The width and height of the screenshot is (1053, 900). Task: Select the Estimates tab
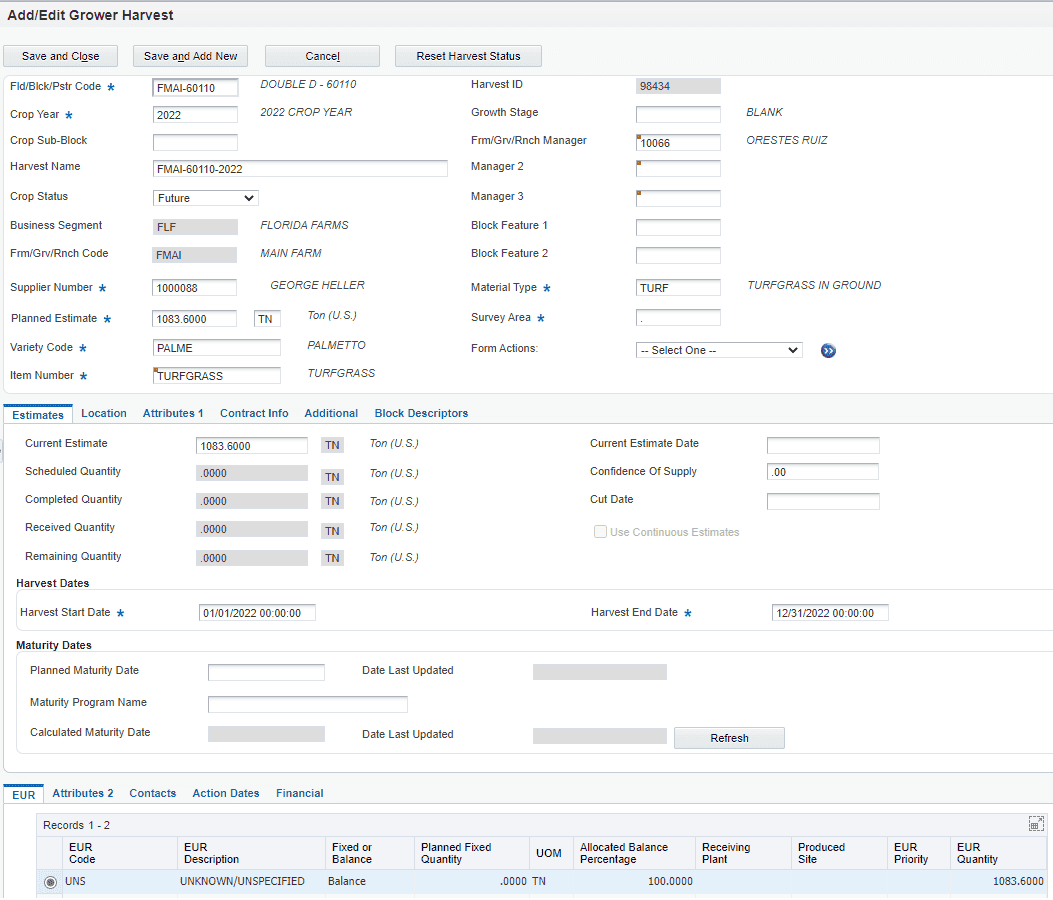click(38, 414)
